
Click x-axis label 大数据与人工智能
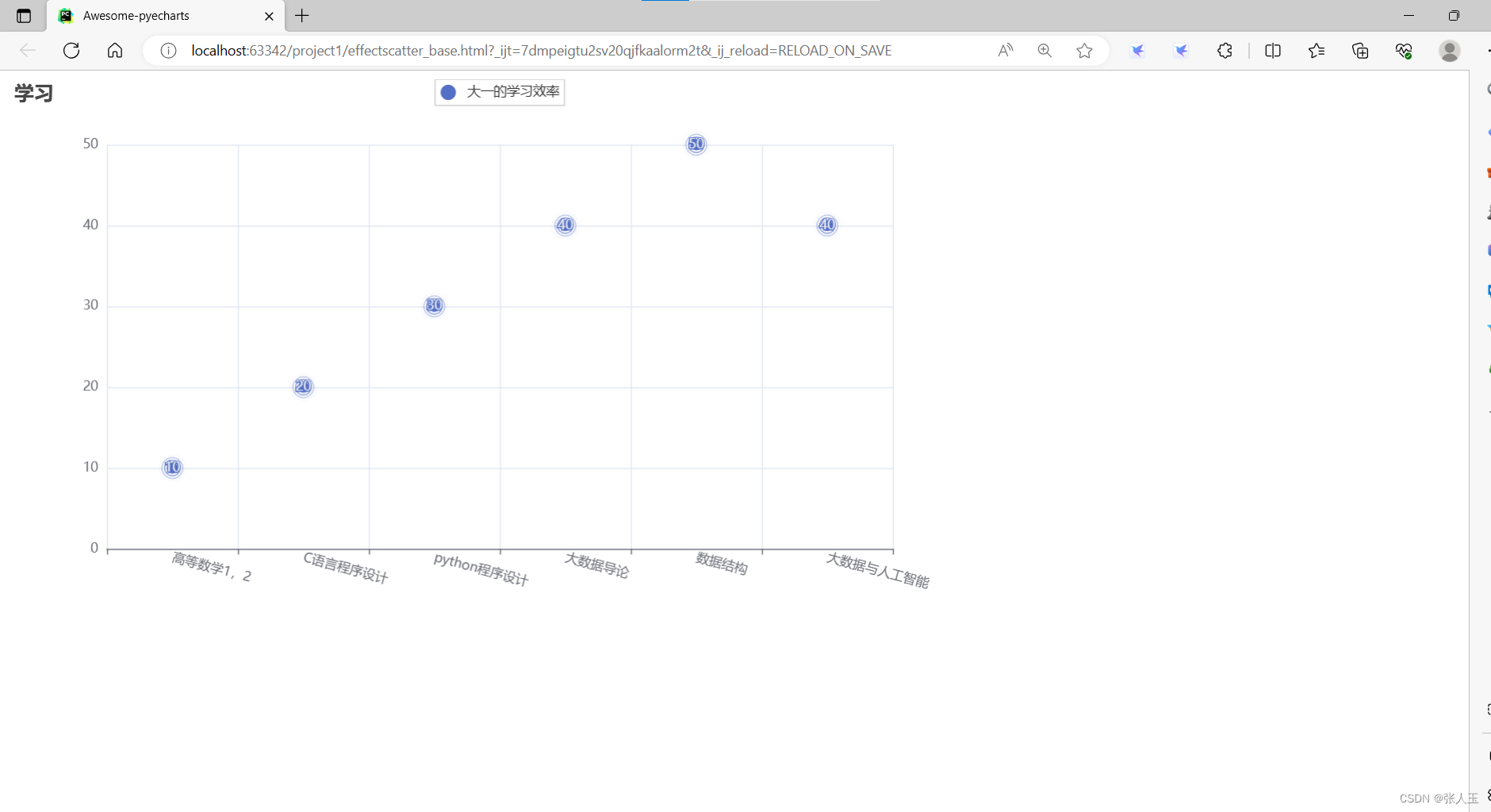pos(878,570)
